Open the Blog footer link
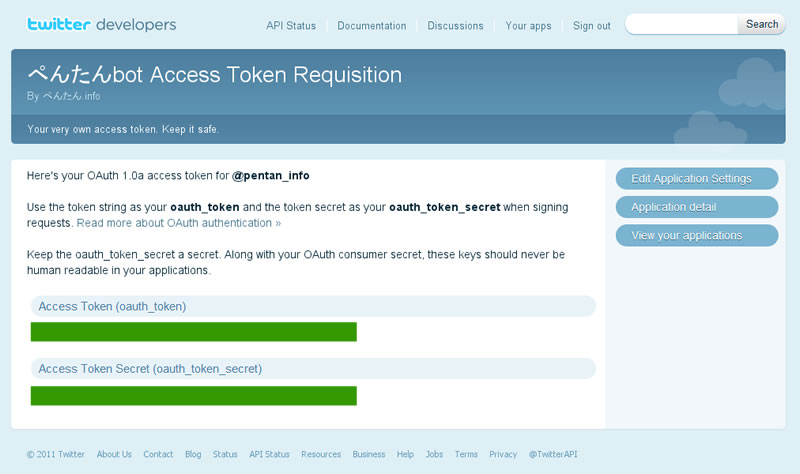This screenshot has width=800, height=474. (x=193, y=454)
